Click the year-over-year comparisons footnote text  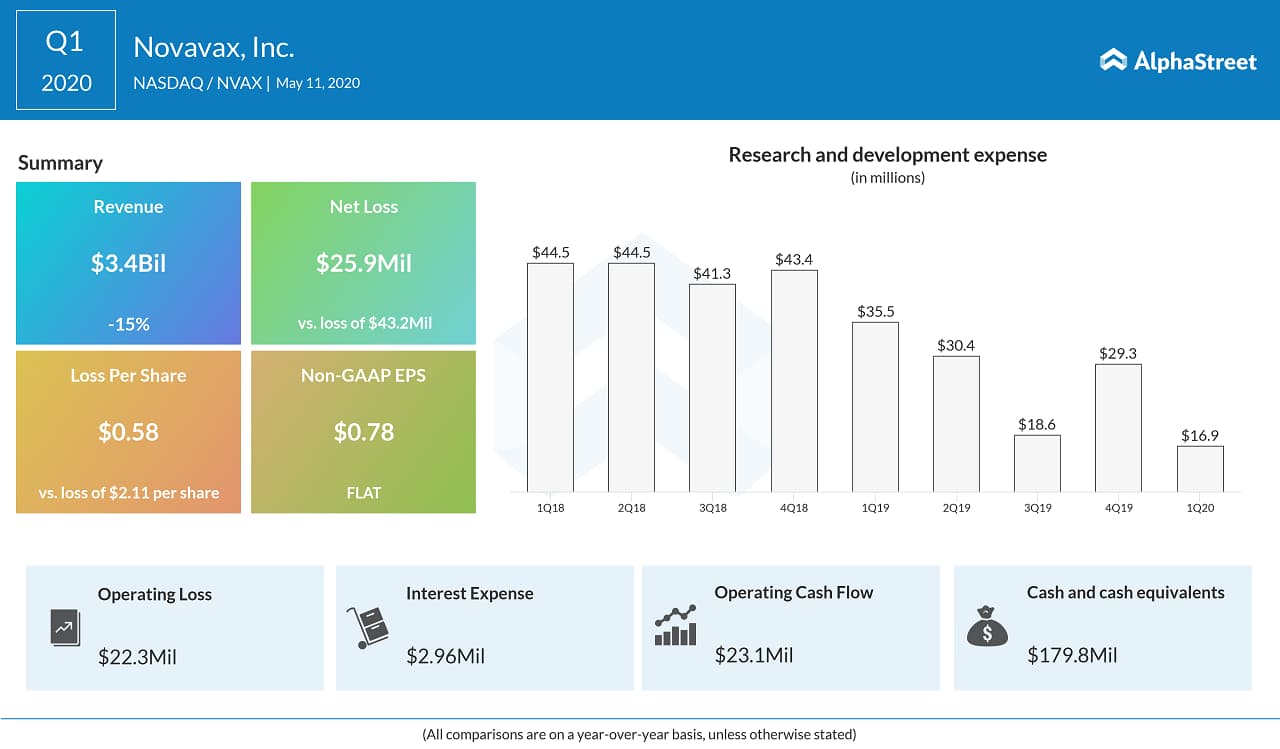[x=639, y=733]
